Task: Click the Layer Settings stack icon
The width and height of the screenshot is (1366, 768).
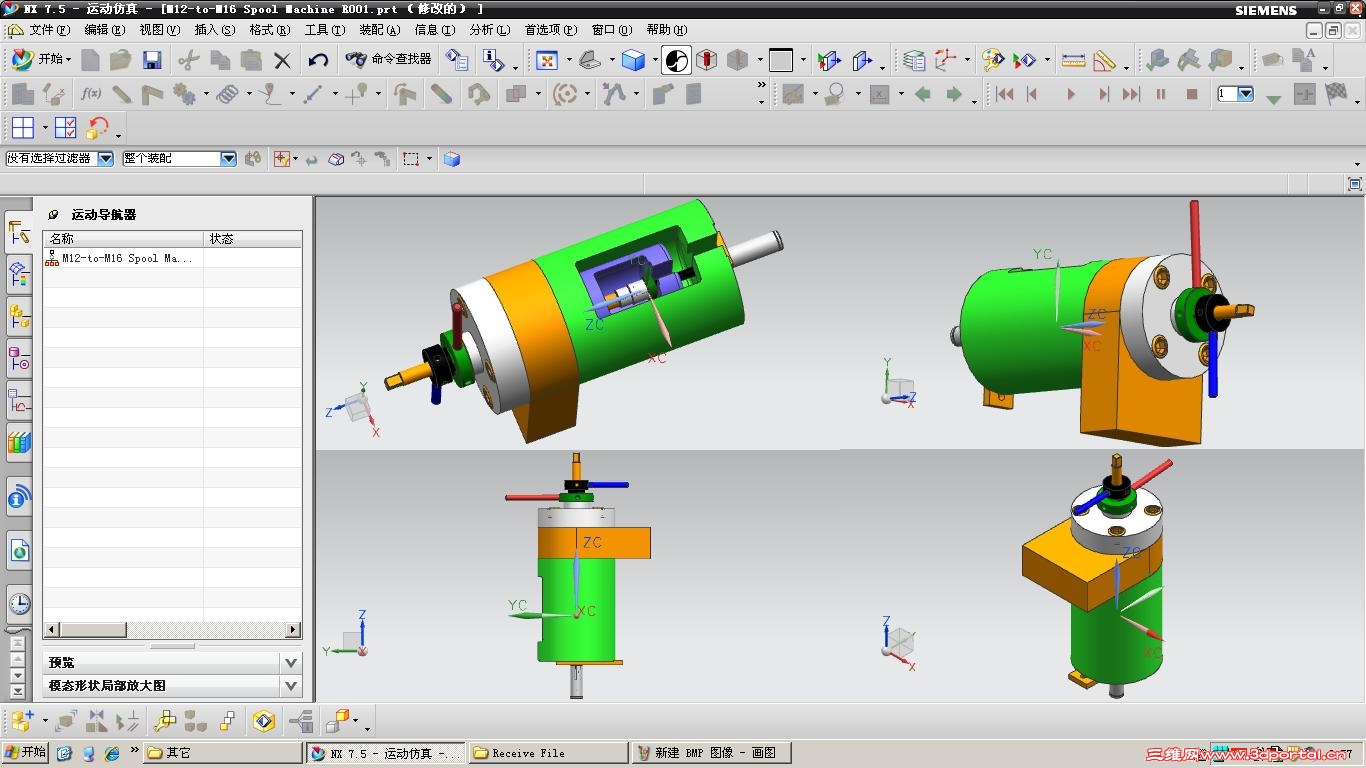Action: 914,60
